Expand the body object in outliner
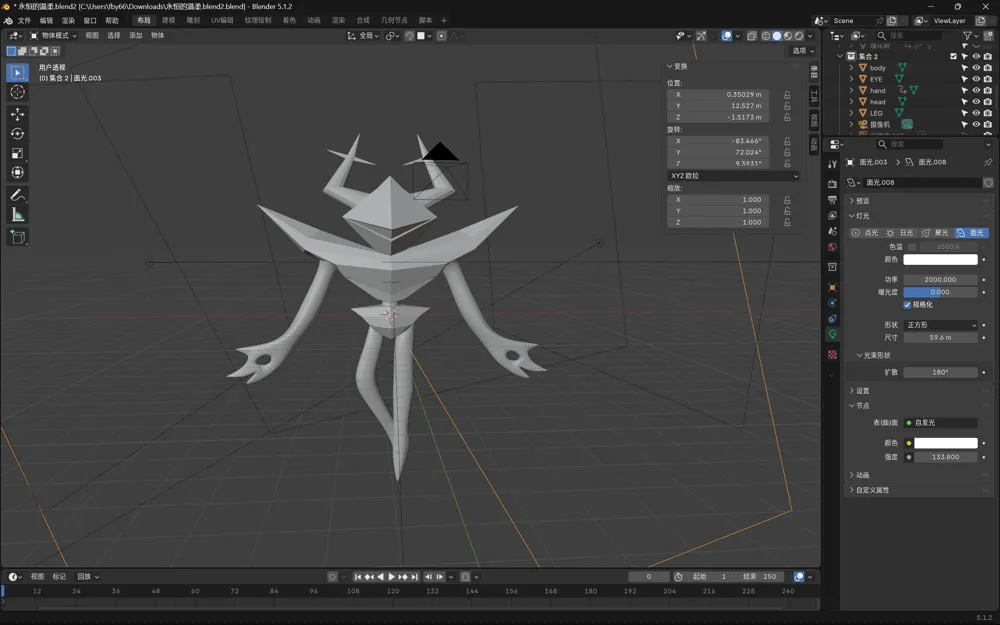Screen dimensions: 1000x625 click(851, 68)
